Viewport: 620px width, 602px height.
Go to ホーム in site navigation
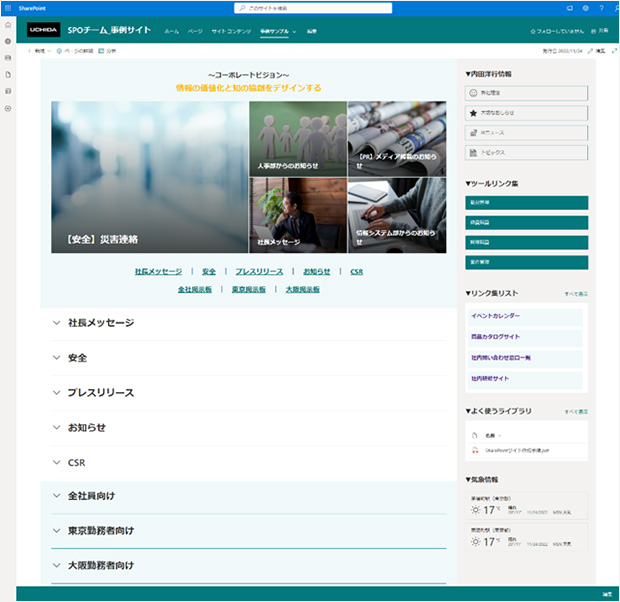tap(172, 31)
